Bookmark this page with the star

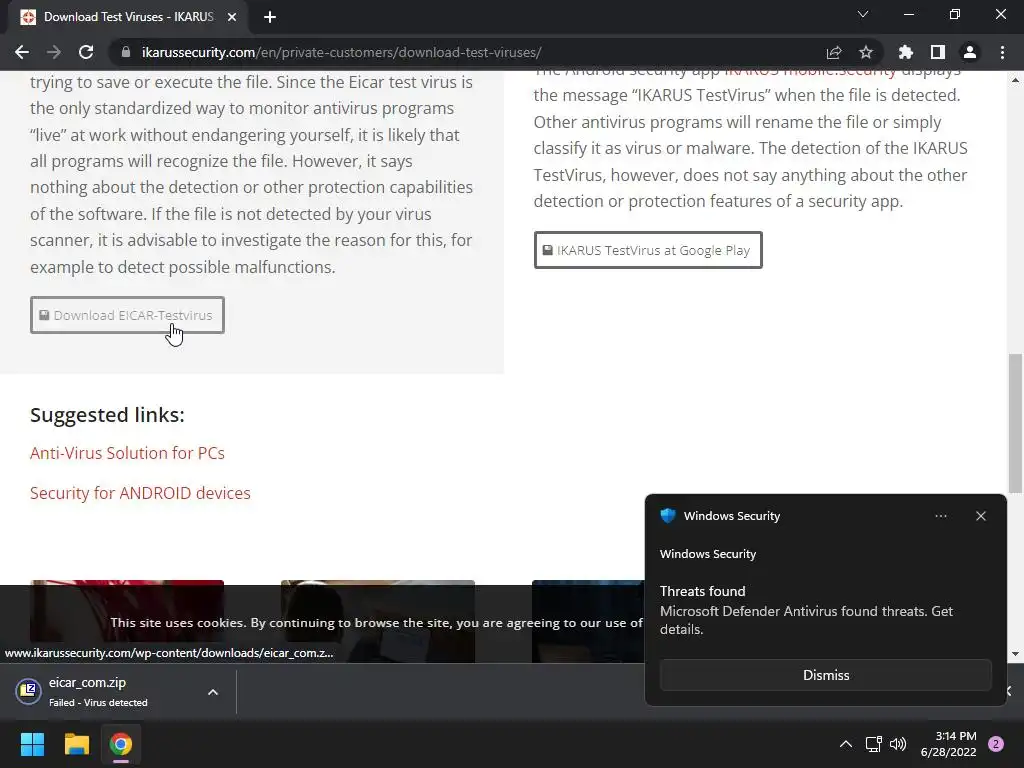866,52
